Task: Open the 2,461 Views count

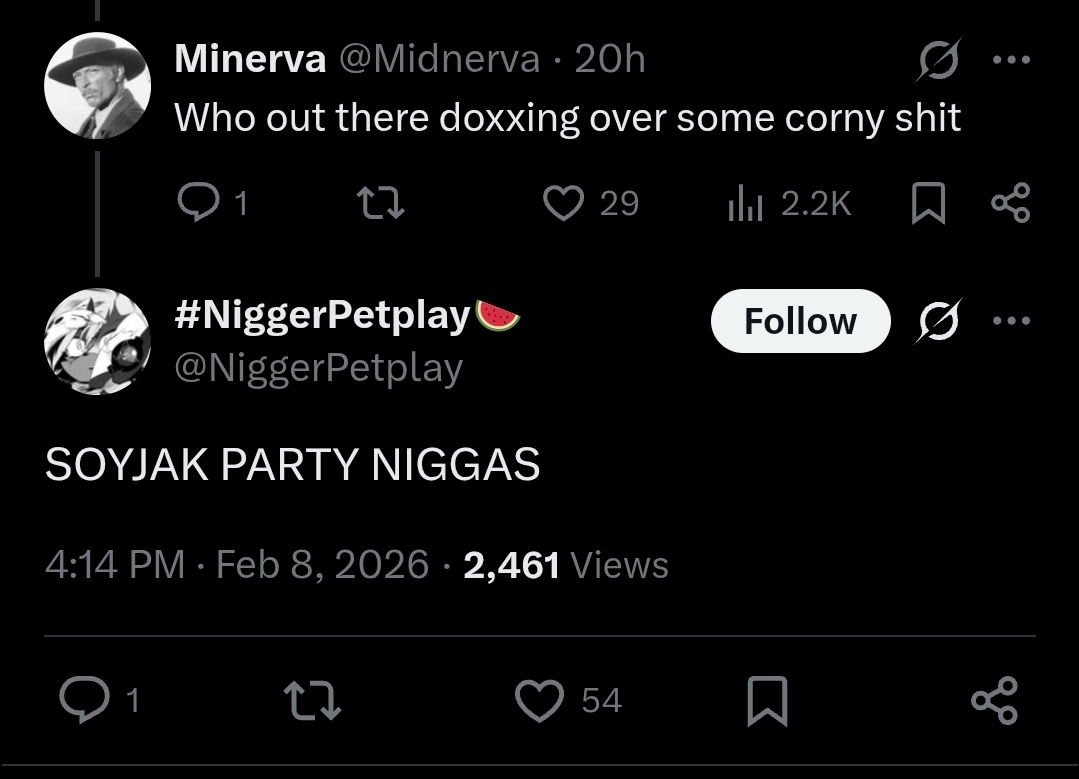Action: [566, 565]
